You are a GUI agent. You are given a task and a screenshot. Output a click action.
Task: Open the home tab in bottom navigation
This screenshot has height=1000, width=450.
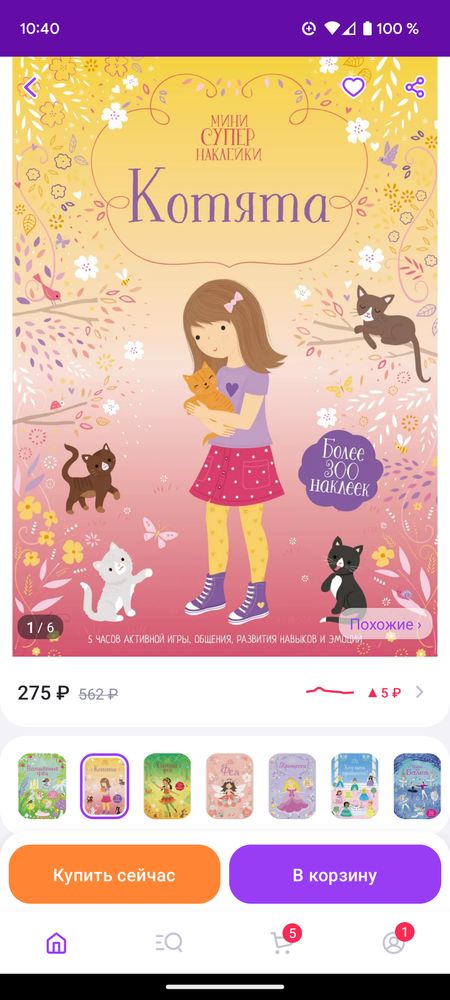coord(57,943)
